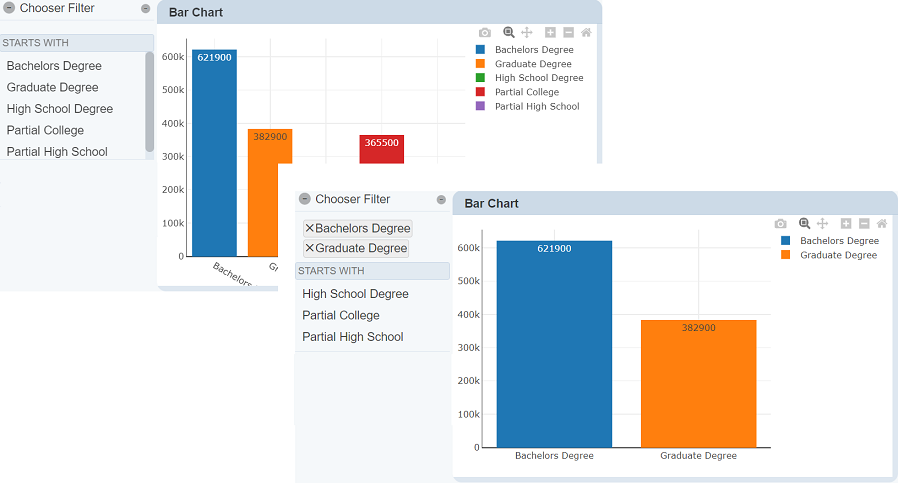This screenshot has height=483, width=898.
Task: Remove the Bachelors Degree filter chip via its X
Action: (309, 228)
